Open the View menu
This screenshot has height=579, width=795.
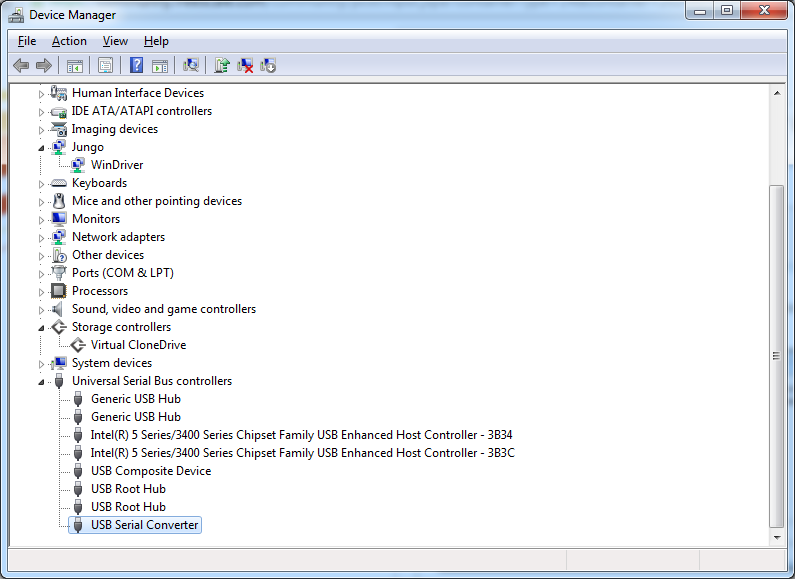click(x=115, y=41)
